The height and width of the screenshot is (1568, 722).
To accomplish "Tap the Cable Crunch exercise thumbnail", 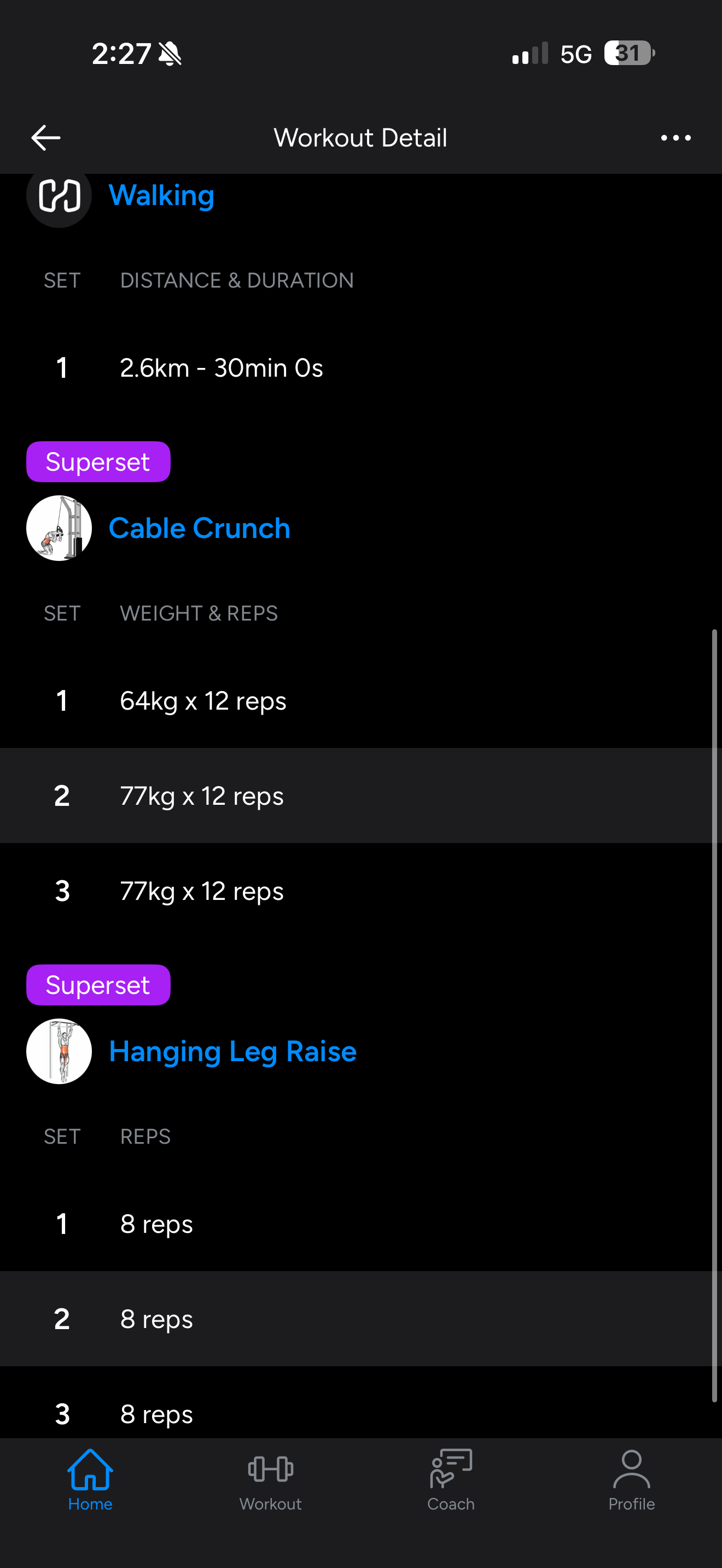I will tap(59, 528).
